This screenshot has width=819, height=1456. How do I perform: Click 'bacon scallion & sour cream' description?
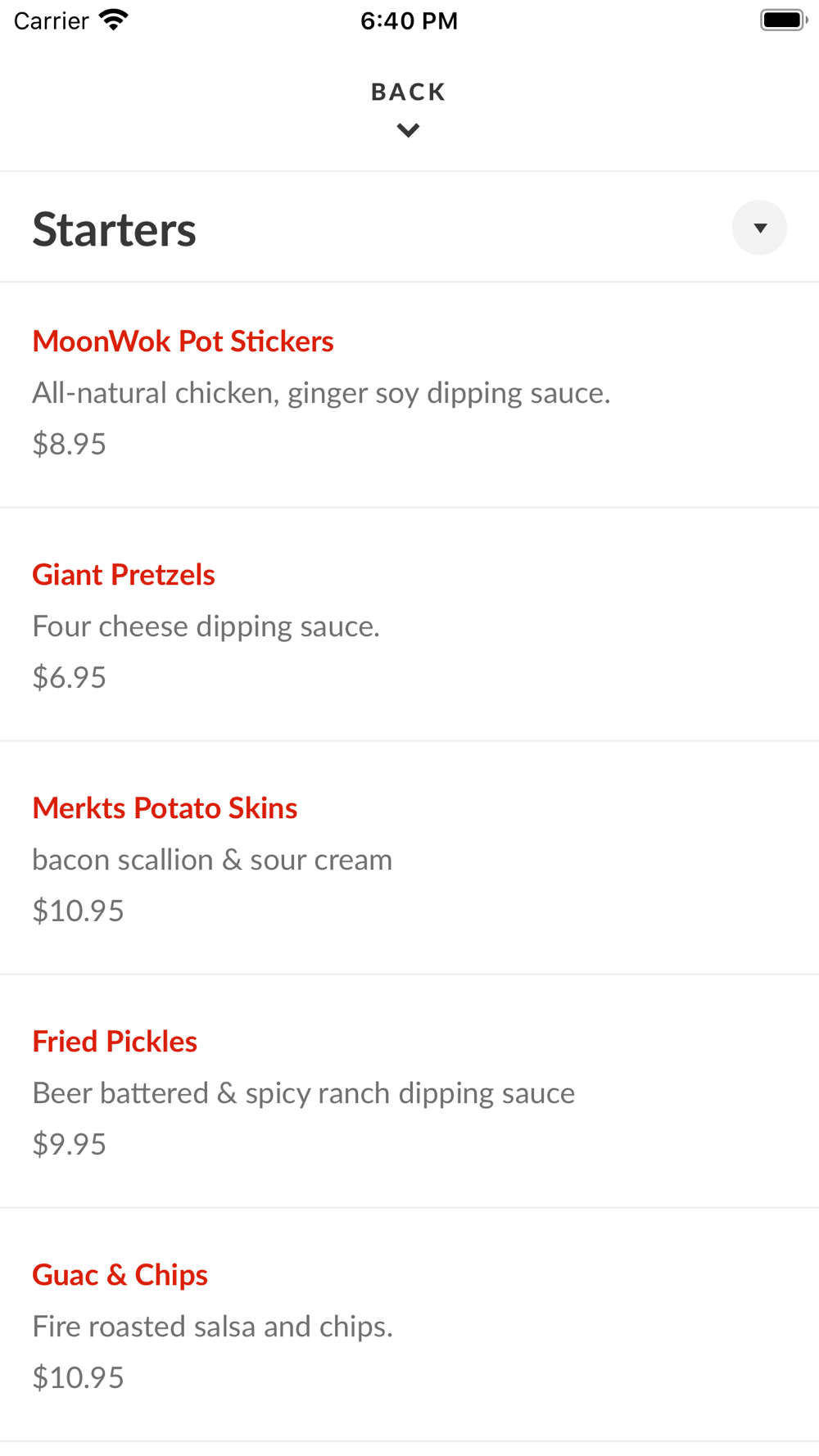click(x=212, y=860)
